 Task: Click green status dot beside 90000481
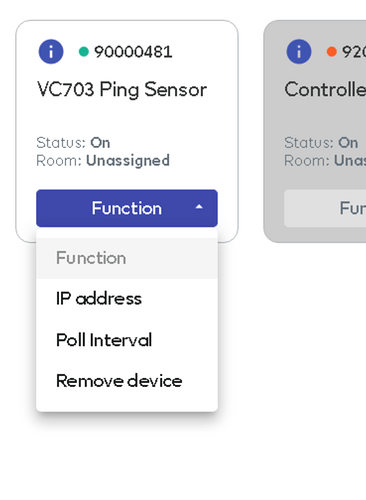pyautogui.click(x=84, y=52)
